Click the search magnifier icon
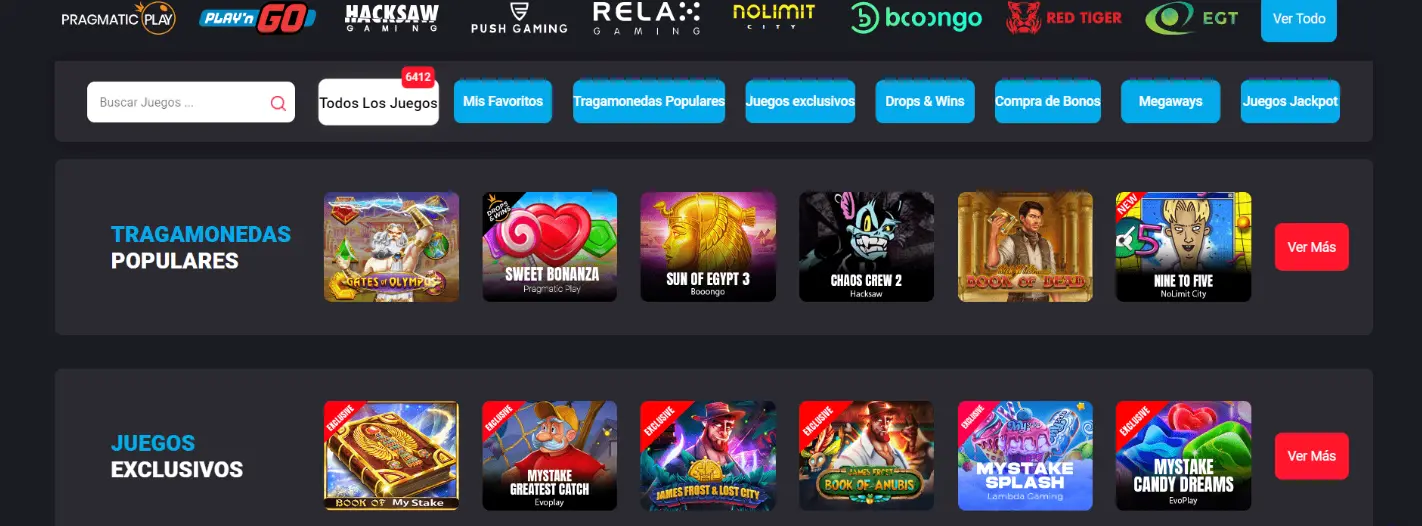The height and width of the screenshot is (526, 1422). [278, 103]
